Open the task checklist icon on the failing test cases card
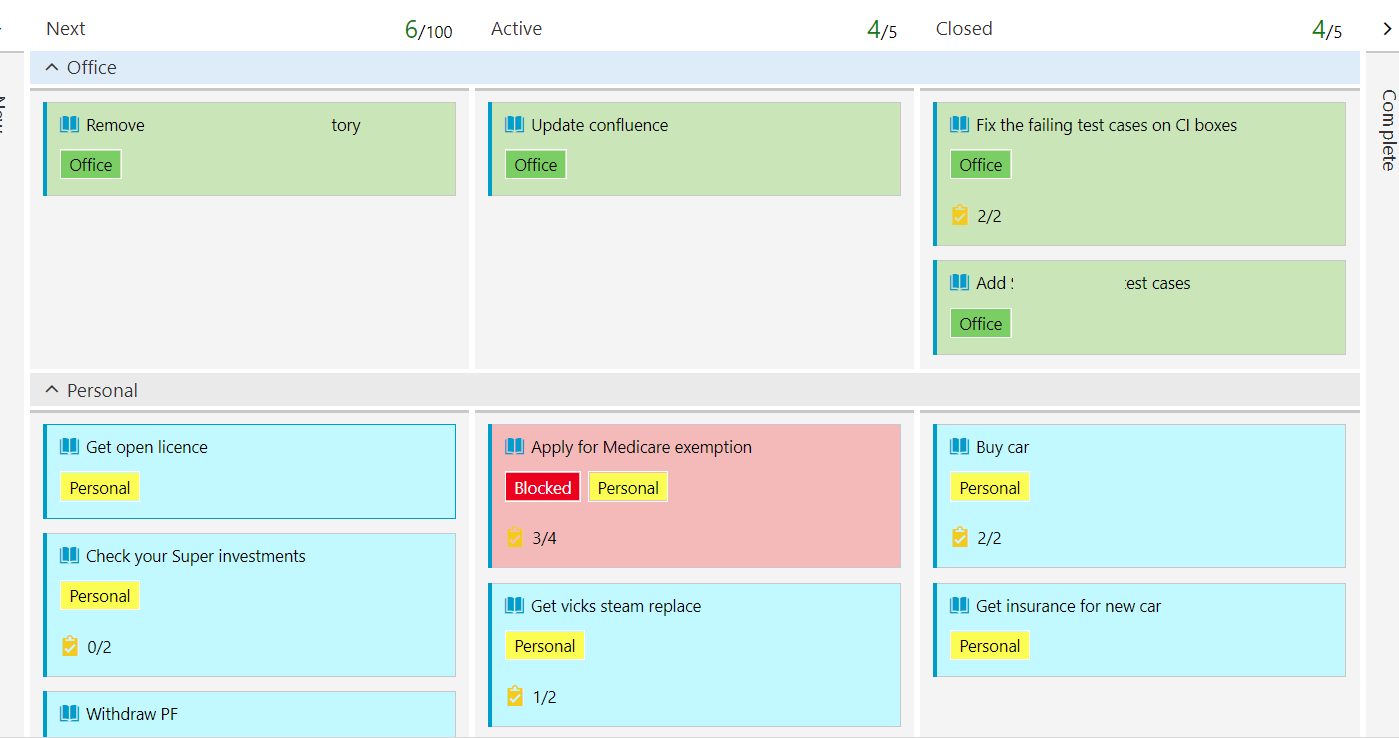Image resolution: width=1399 pixels, height=738 pixels. pos(960,215)
